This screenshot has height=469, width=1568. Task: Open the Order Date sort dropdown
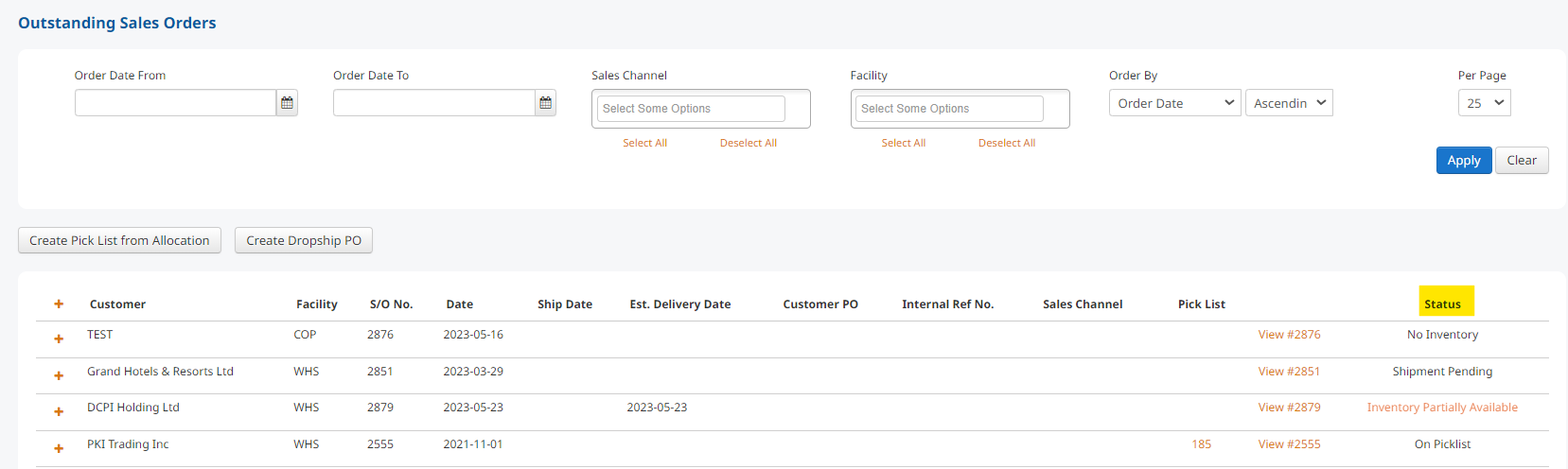tap(1174, 103)
